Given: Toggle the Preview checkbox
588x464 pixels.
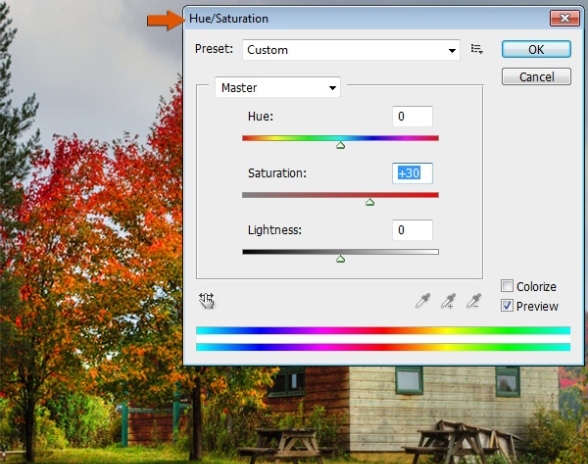Looking at the screenshot, I should coord(507,306).
